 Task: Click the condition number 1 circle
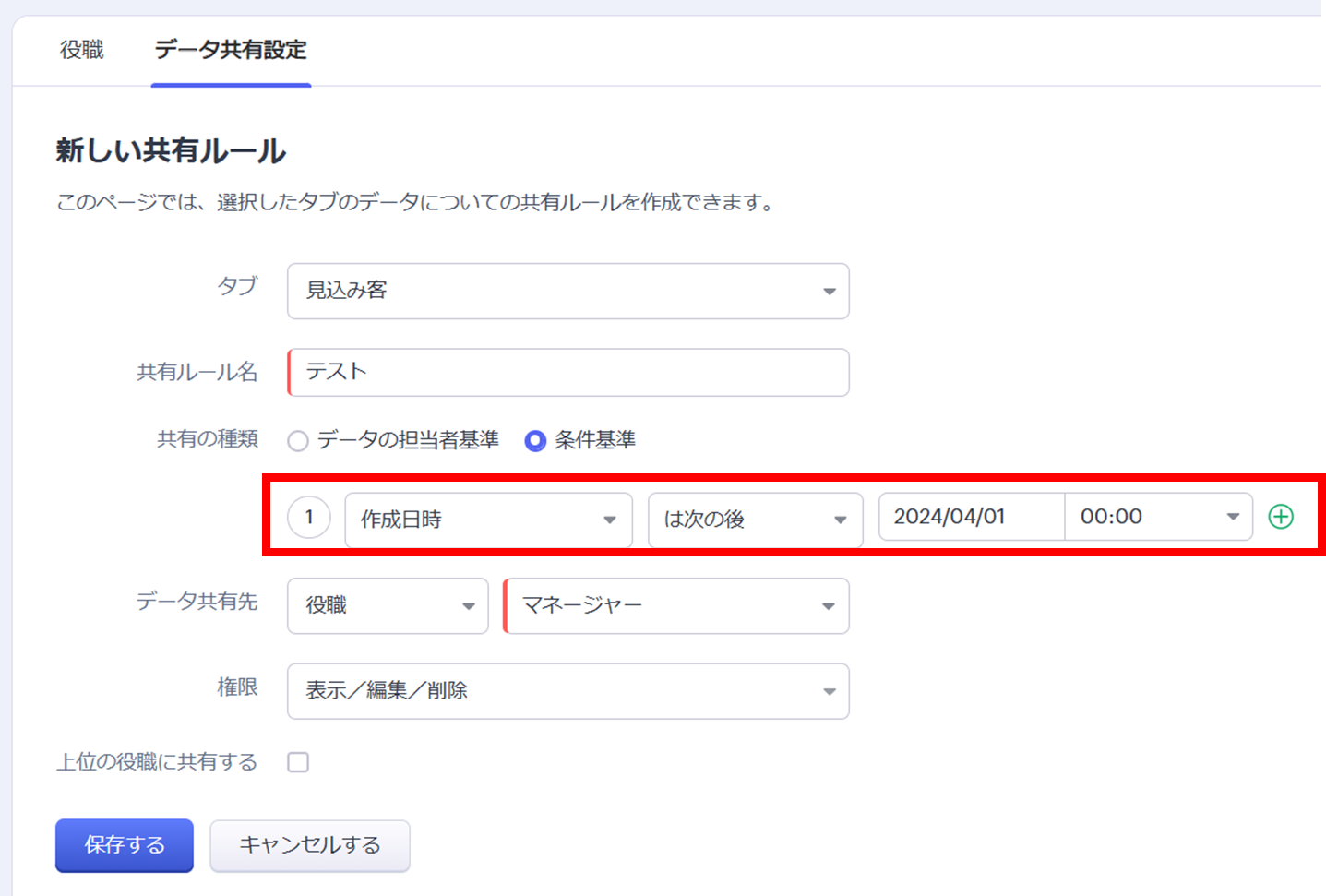[x=309, y=518]
